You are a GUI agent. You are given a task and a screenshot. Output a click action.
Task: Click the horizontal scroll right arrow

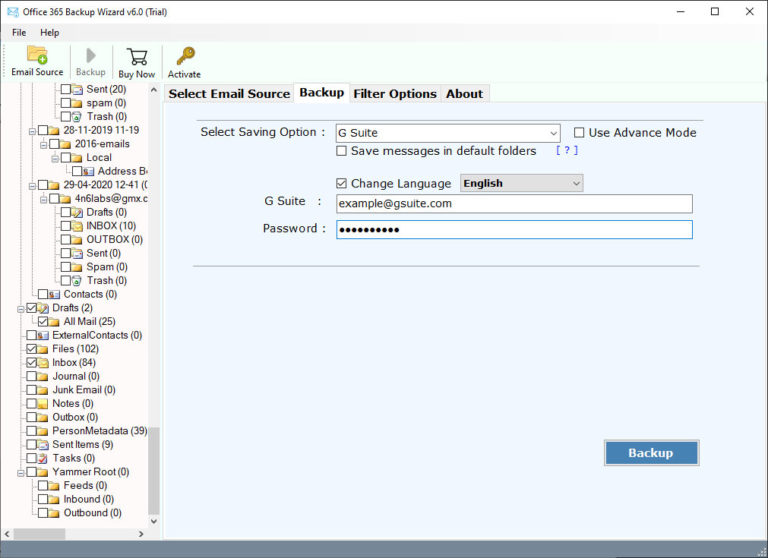(x=141, y=534)
